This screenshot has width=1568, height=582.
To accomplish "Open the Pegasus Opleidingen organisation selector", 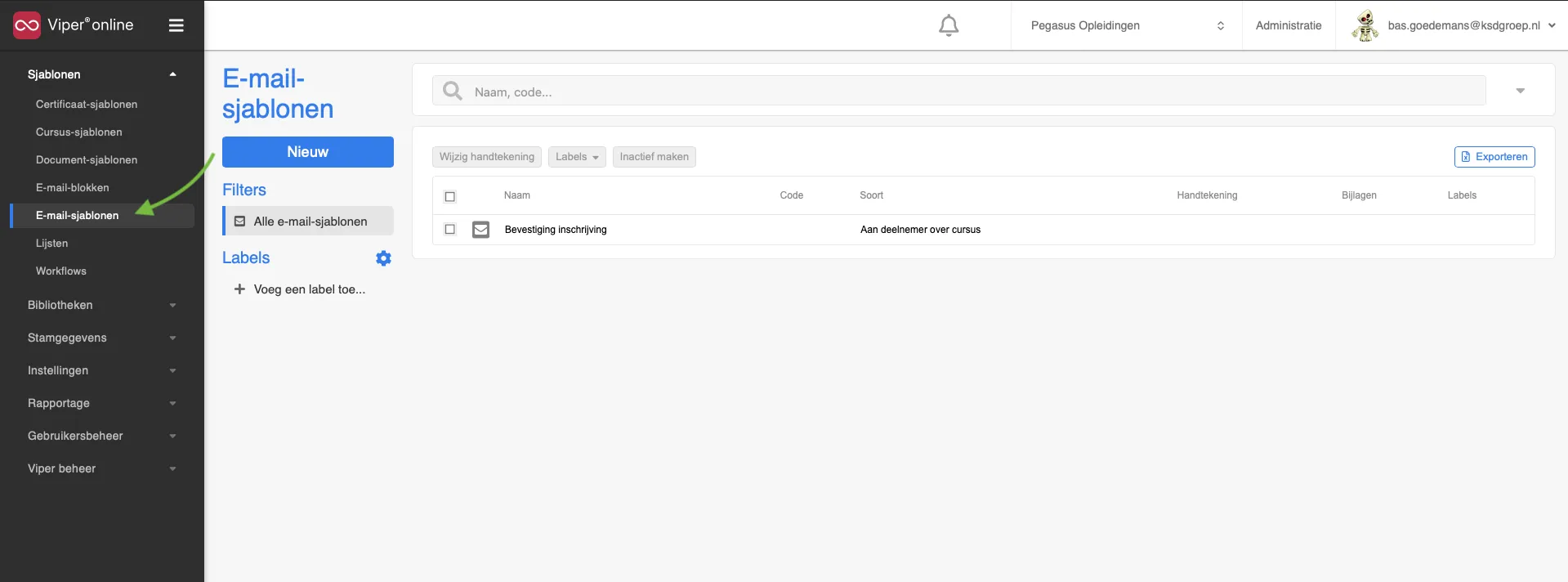I will (1126, 25).
